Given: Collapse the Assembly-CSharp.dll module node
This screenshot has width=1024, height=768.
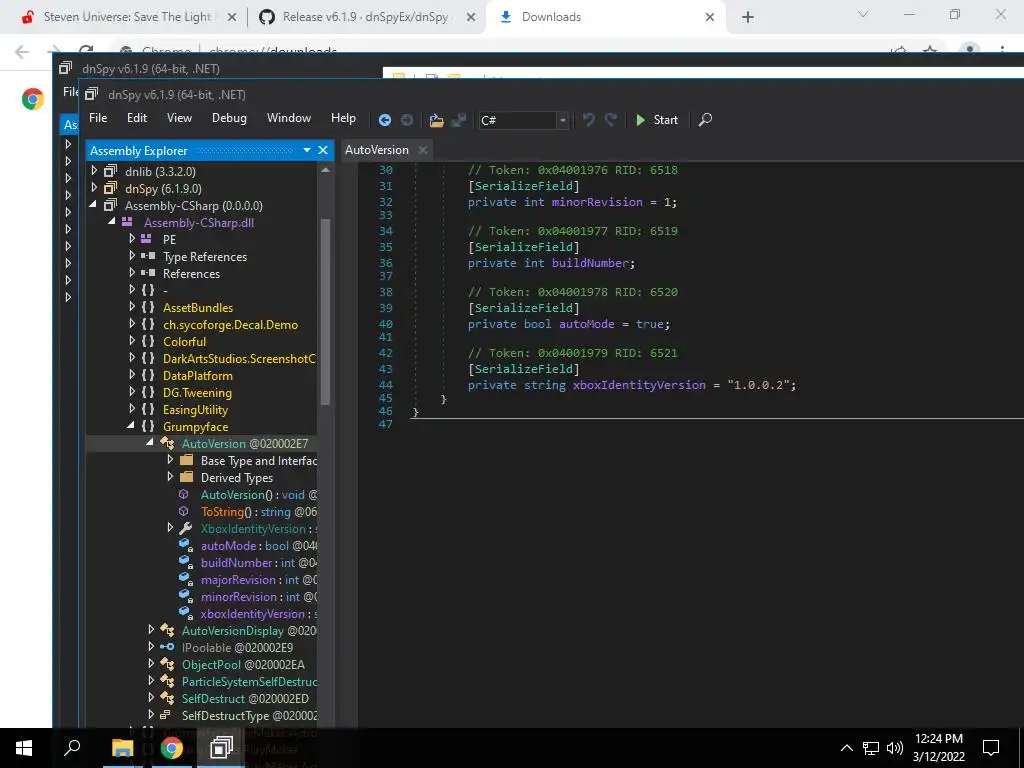Looking at the screenshot, I should pos(112,222).
